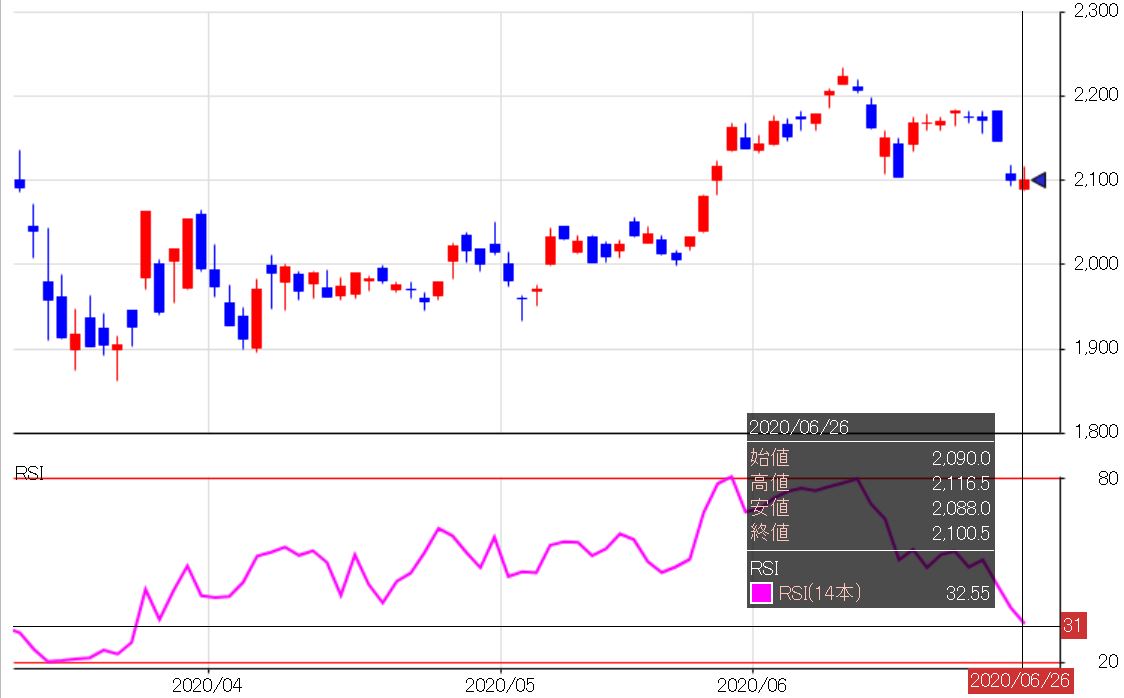Click the RSI panel label
Image resolution: width=1124 pixels, height=698 pixels.
pos(29,473)
